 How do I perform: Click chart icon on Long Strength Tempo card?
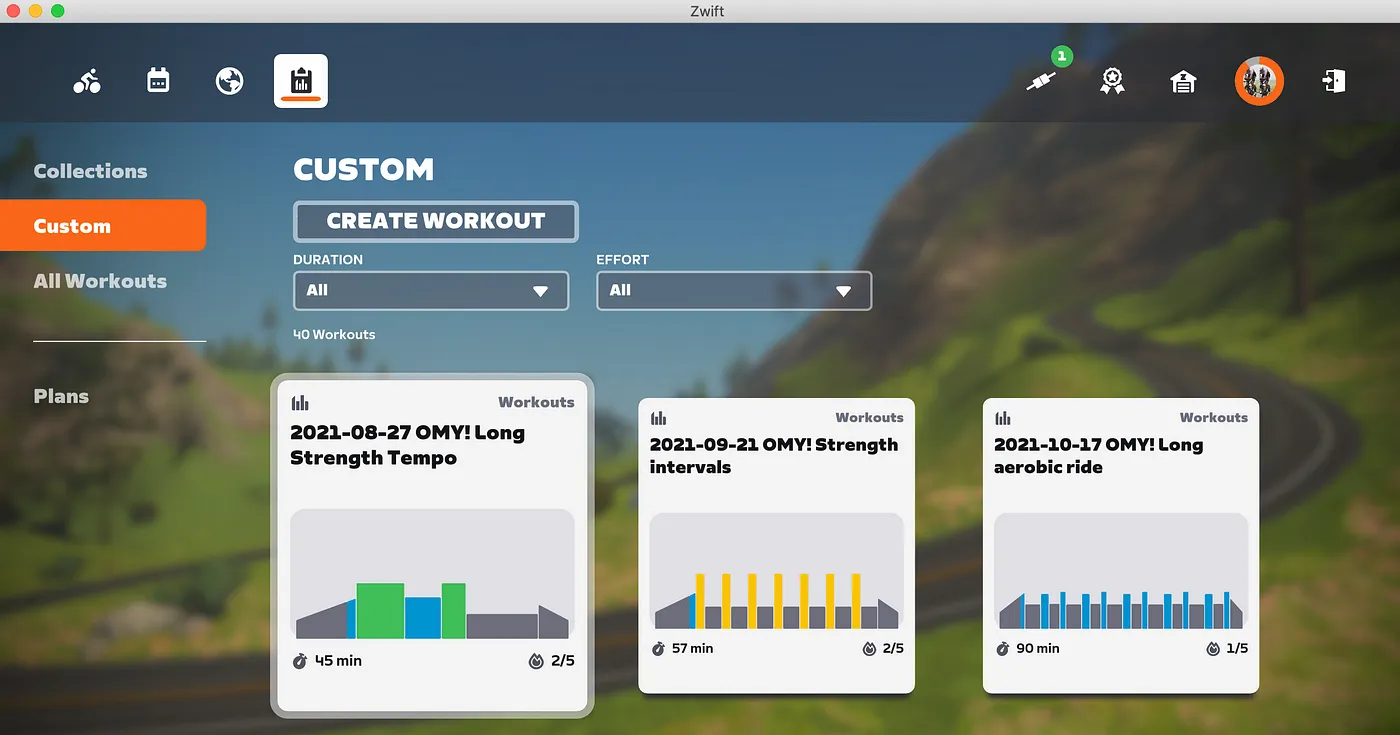click(x=300, y=403)
